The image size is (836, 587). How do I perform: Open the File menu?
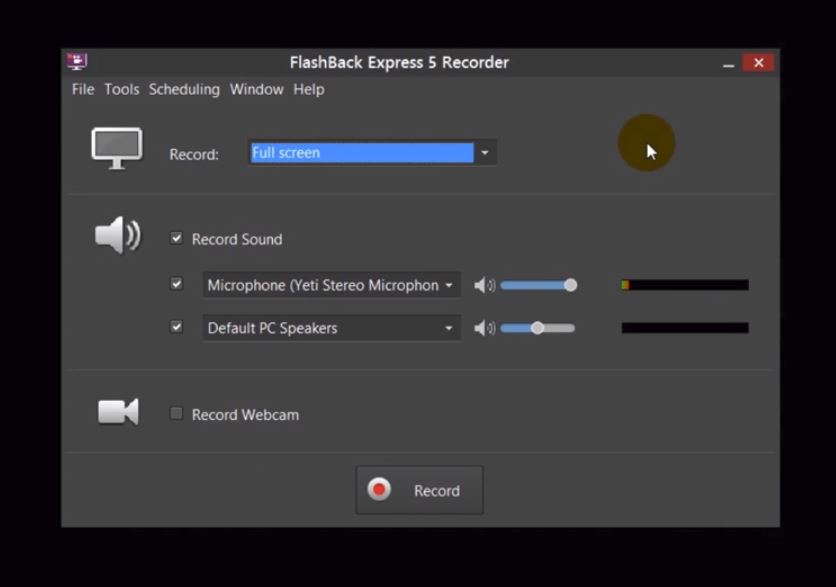pos(83,89)
